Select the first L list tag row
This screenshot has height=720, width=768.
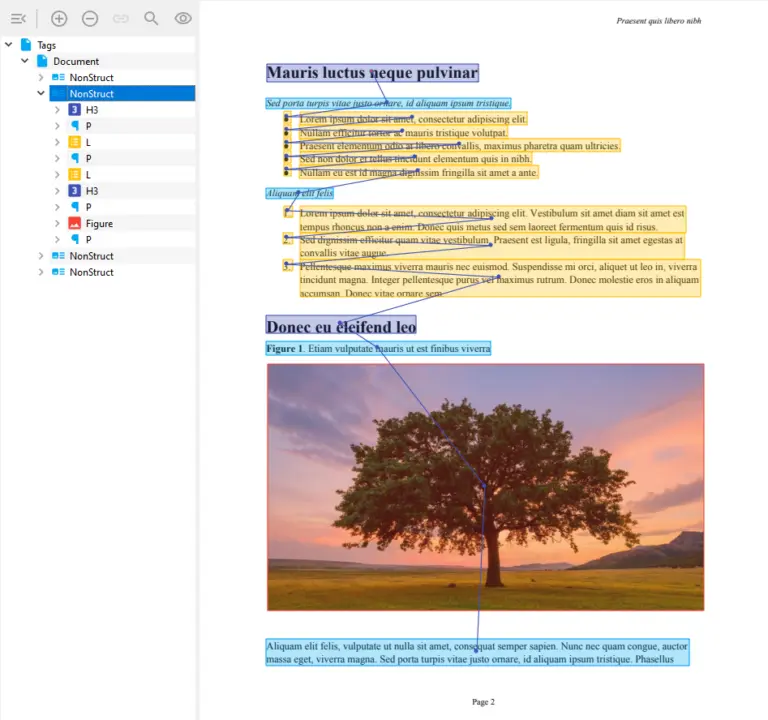click(x=88, y=142)
